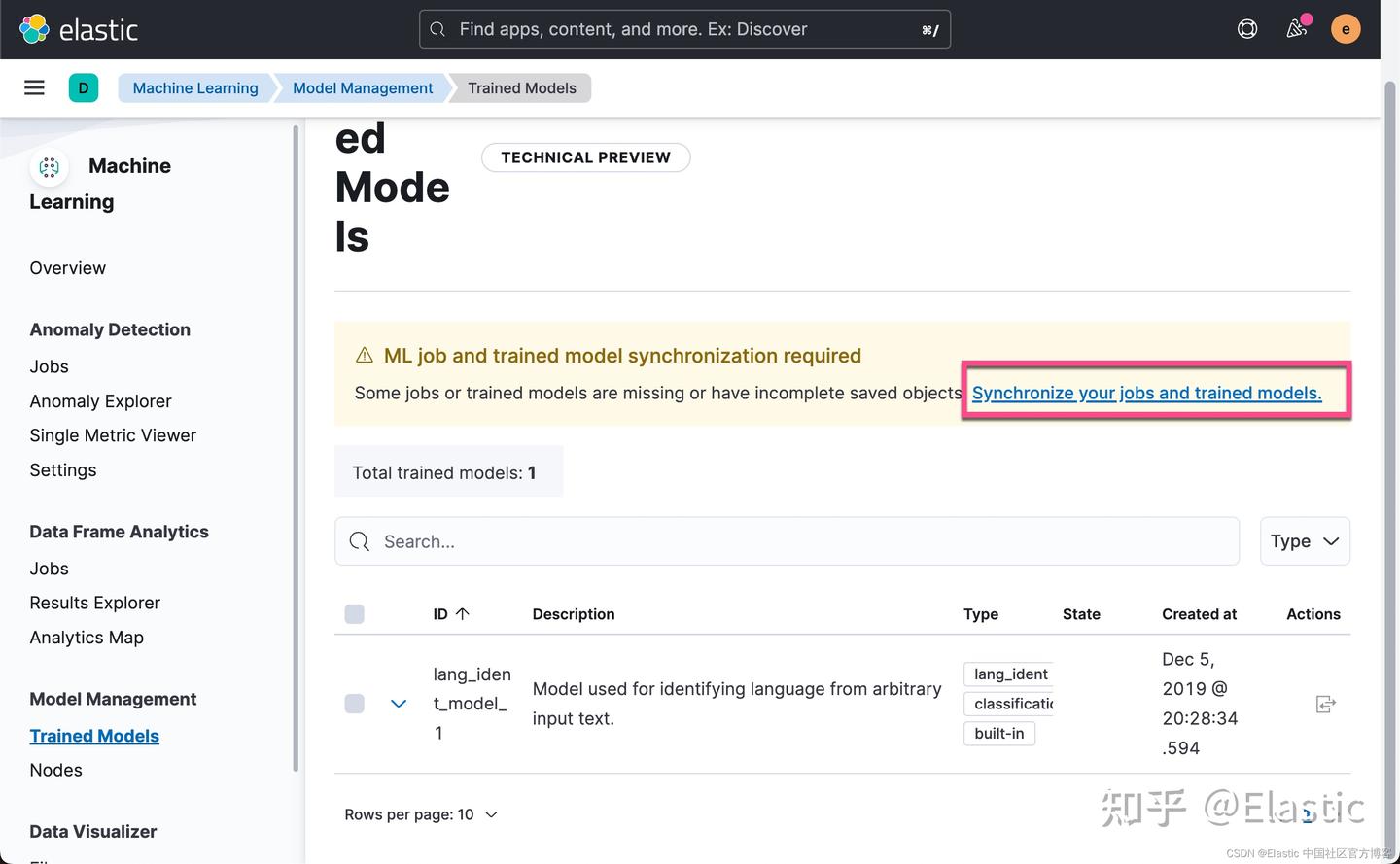
Task: Click 'Synchronize your jobs and trained models' link
Action: coord(1147,393)
